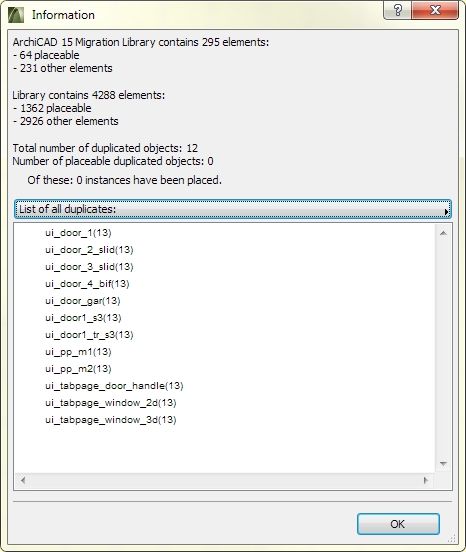This screenshot has height=552, width=466.
Task: Click the '- 1362 placeable' line
Action: tap(52, 108)
